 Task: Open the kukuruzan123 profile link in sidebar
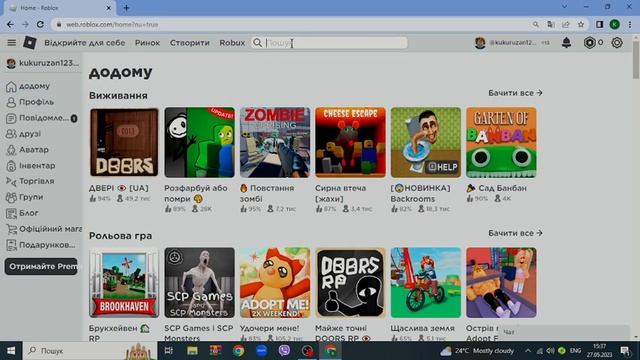click(42, 63)
